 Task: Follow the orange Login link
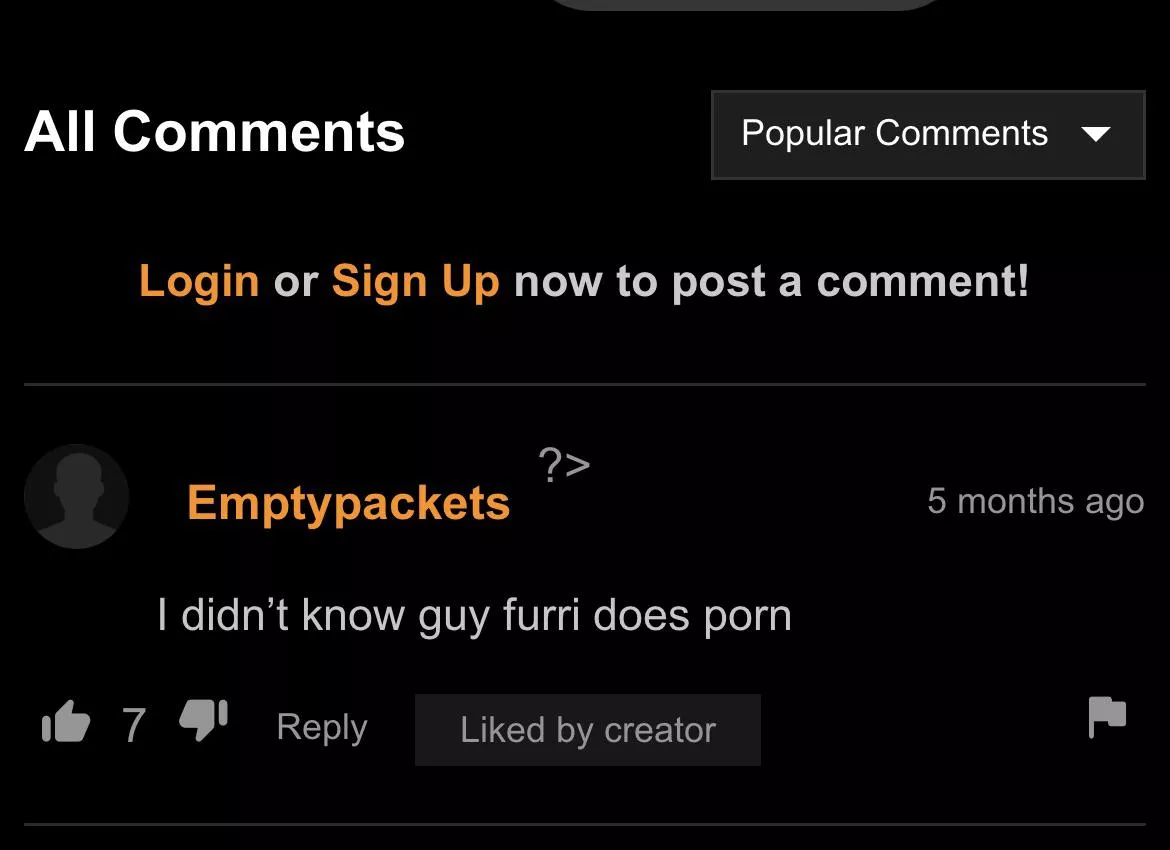pyautogui.click(x=198, y=282)
